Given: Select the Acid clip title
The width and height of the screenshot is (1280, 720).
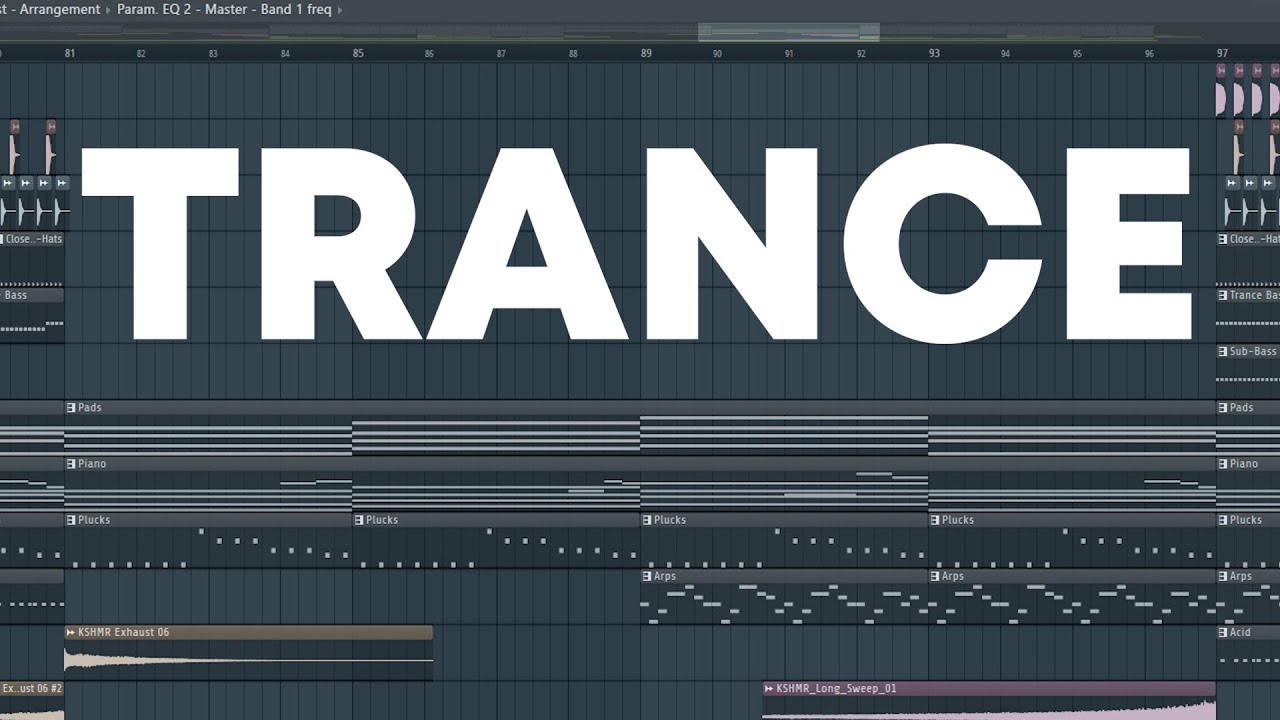Looking at the screenshot, I should (x=1240, y=632).
